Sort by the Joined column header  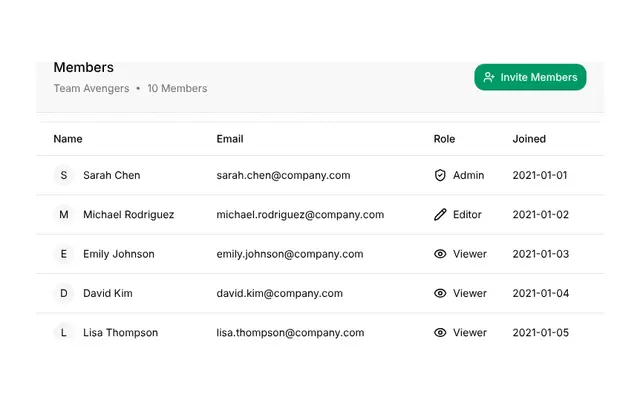click(x=529, y=139)
